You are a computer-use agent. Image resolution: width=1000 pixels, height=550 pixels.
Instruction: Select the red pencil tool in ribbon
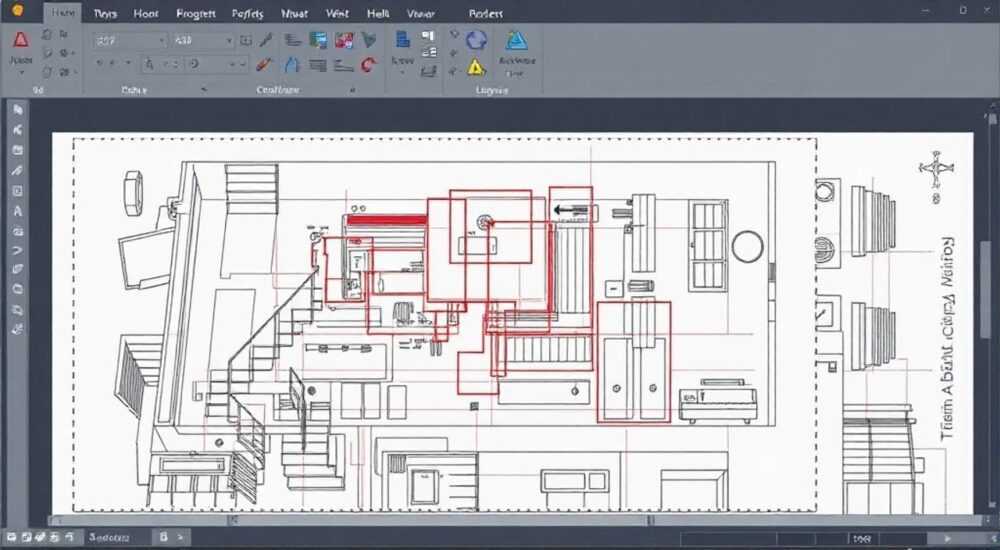[x=265, y=64]
